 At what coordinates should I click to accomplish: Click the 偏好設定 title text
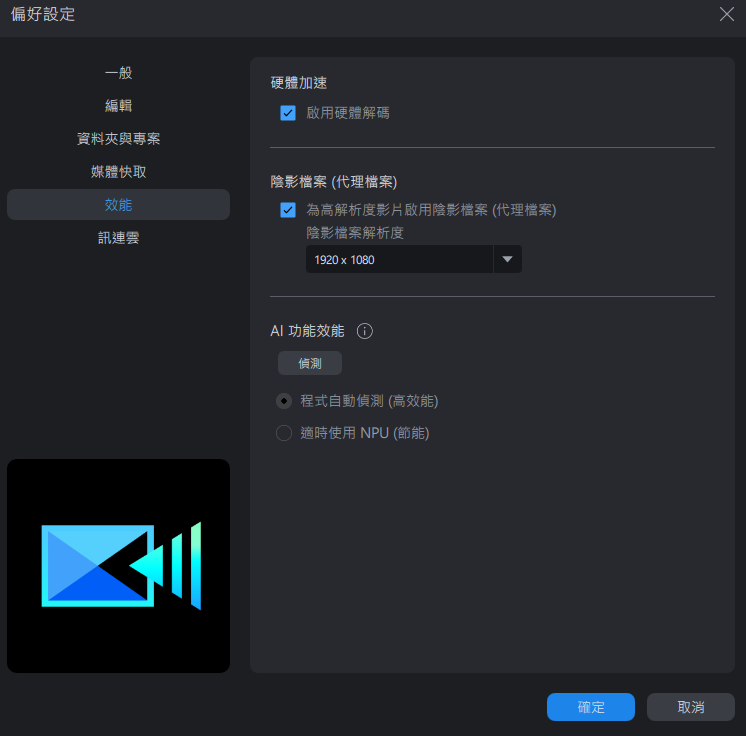pyautogui.click(x=43, y=14)
